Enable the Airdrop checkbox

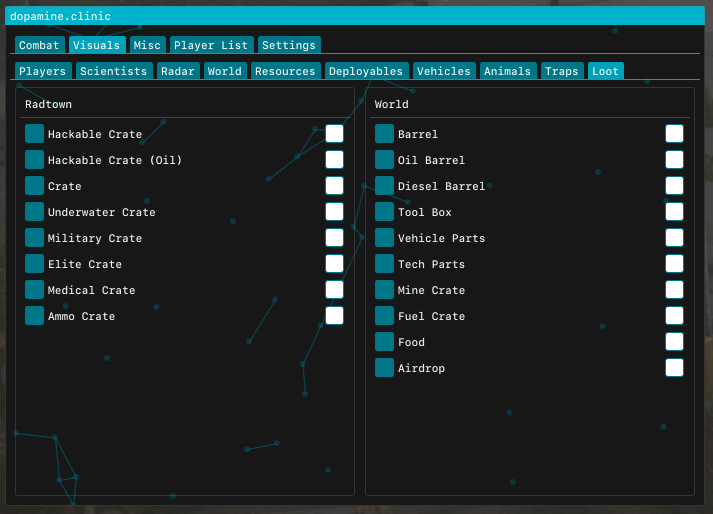coord(674,368)
